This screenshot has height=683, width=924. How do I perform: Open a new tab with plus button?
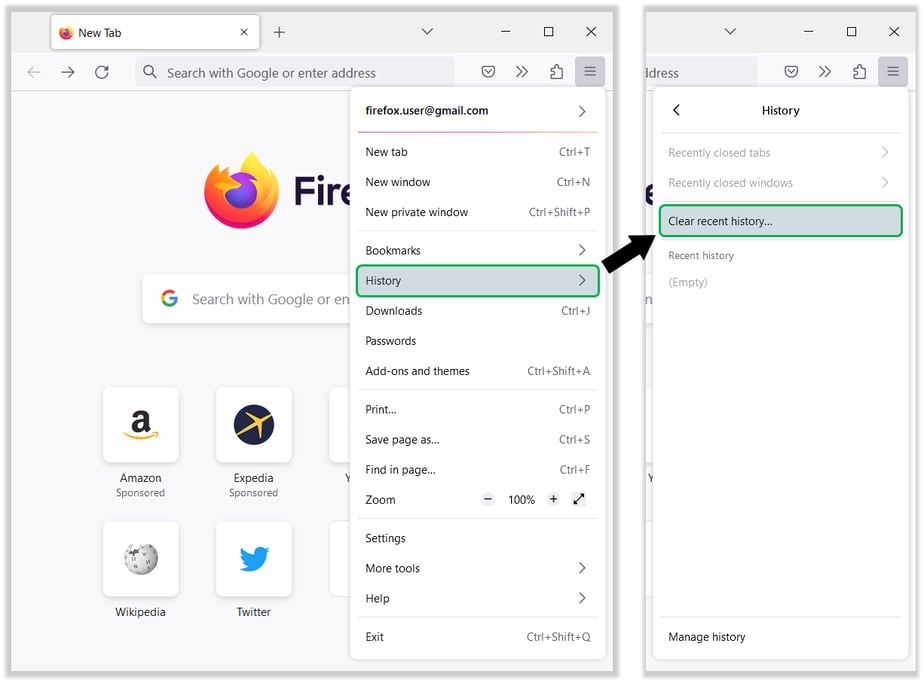[279, 32]
